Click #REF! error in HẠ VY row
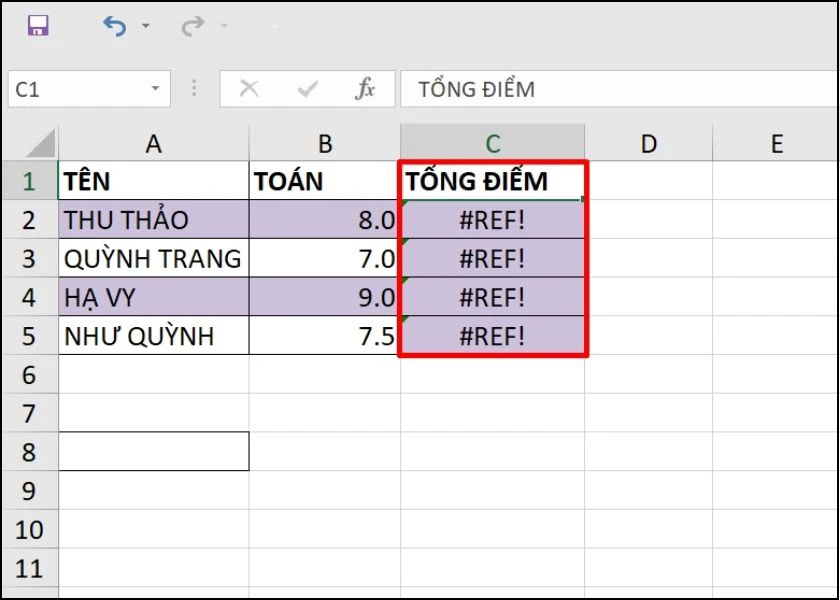 [492, 297]
